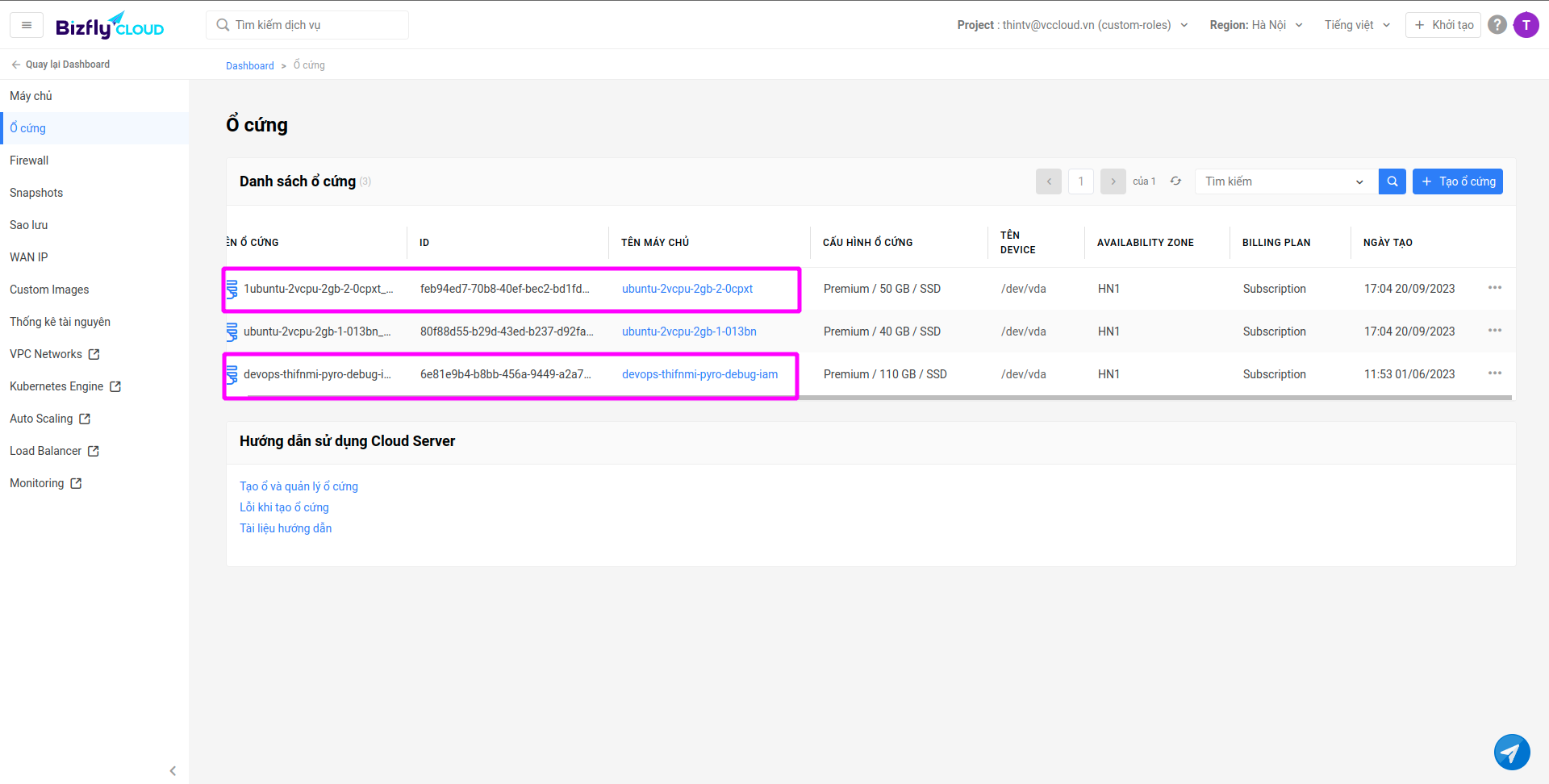Image resolution: width=1549 pixels, height=784 pixels.
Task: Click the Tạo ổ cứng button
Action: pos(1457,181)
